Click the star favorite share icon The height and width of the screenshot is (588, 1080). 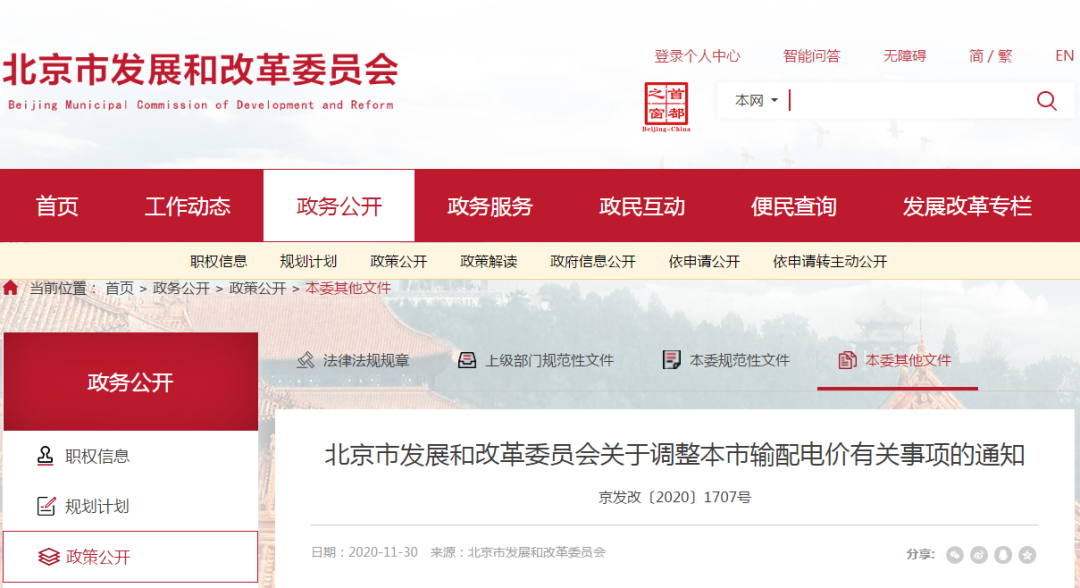pyautogui.click(x=1027, y=553)
